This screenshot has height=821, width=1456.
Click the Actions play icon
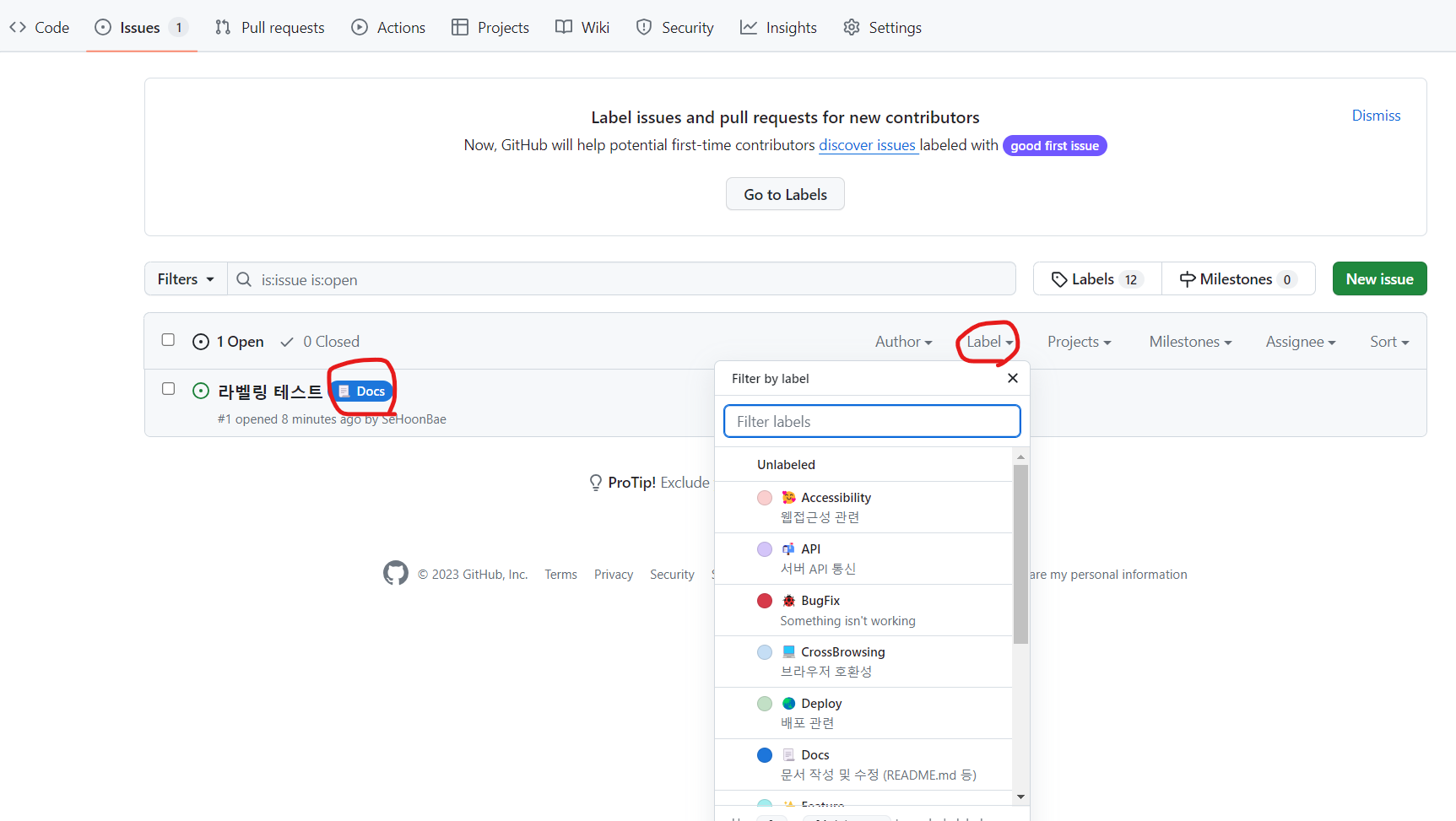click(360, 27)
